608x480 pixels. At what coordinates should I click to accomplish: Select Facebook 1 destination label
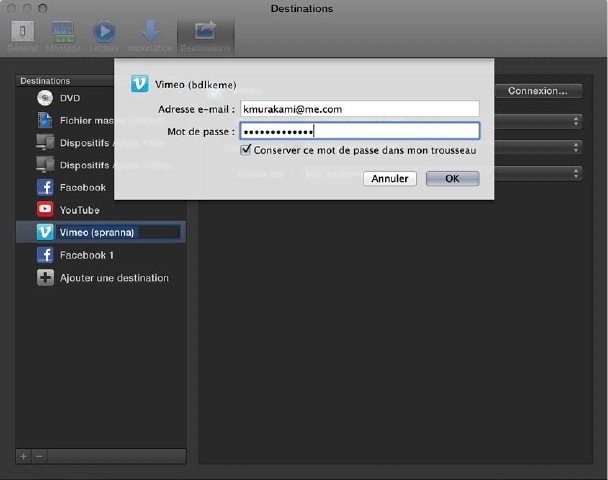tap(86, 255)
